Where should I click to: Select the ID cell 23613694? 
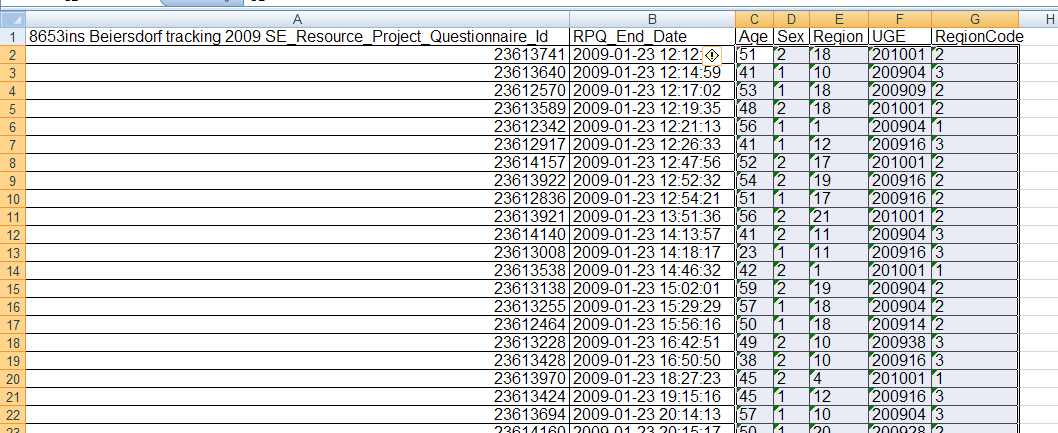click(x=297, y=414)
